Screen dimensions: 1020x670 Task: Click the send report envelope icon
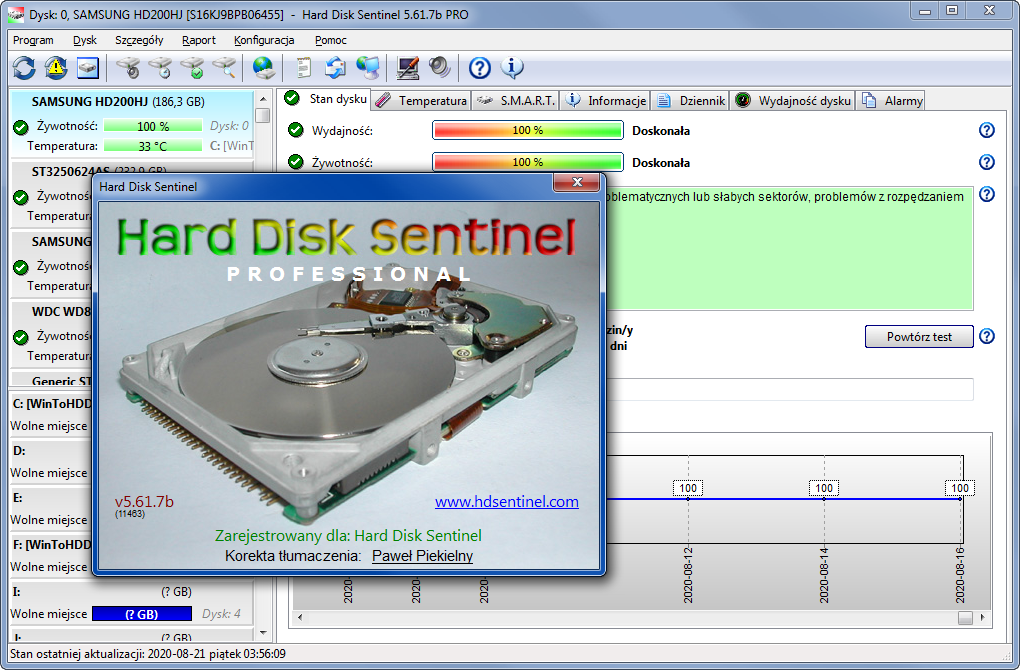[336, 68]
